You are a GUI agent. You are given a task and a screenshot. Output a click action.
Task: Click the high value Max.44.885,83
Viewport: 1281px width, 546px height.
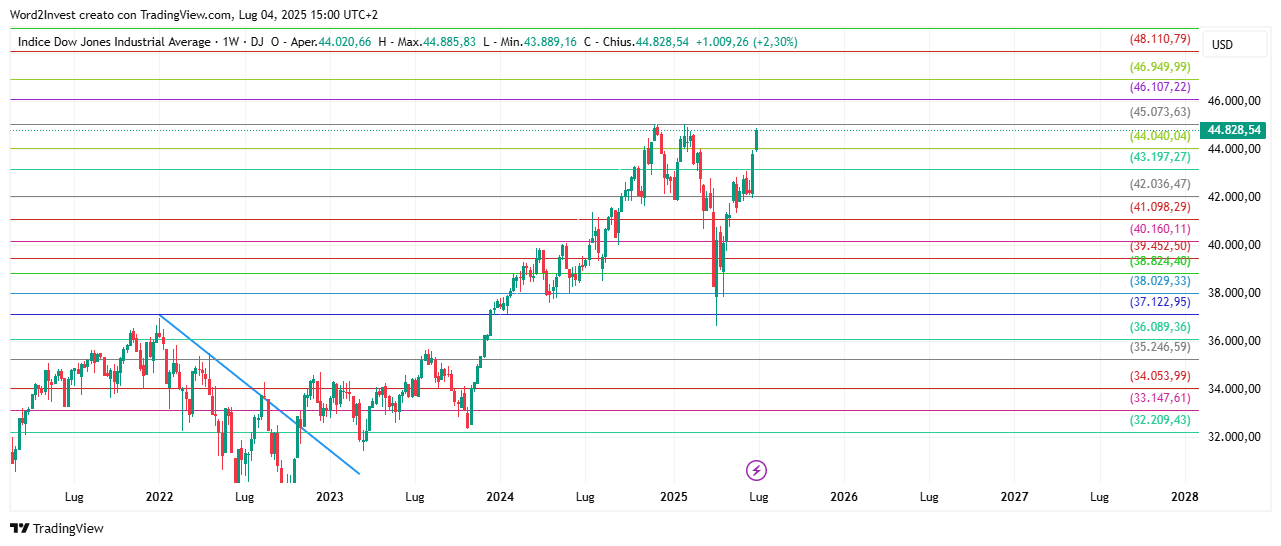coord(436,42)
